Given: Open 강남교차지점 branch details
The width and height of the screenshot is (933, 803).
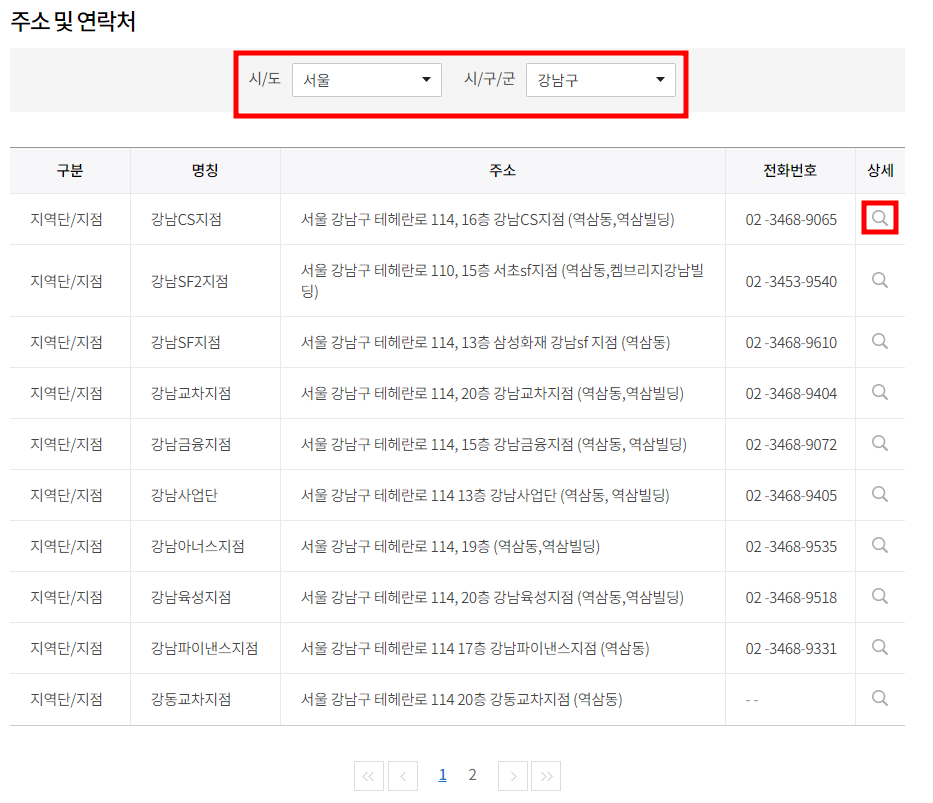Looking at the screenshot, I should click(x=879, y=392).
